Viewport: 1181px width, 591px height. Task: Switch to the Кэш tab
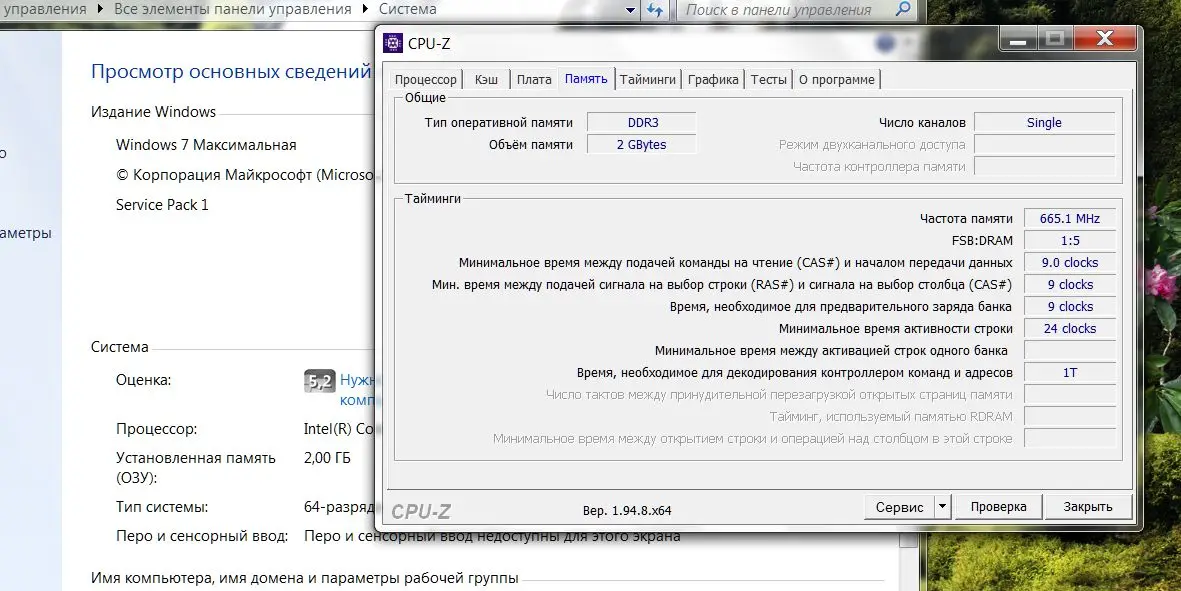click(x=486, y=80)
